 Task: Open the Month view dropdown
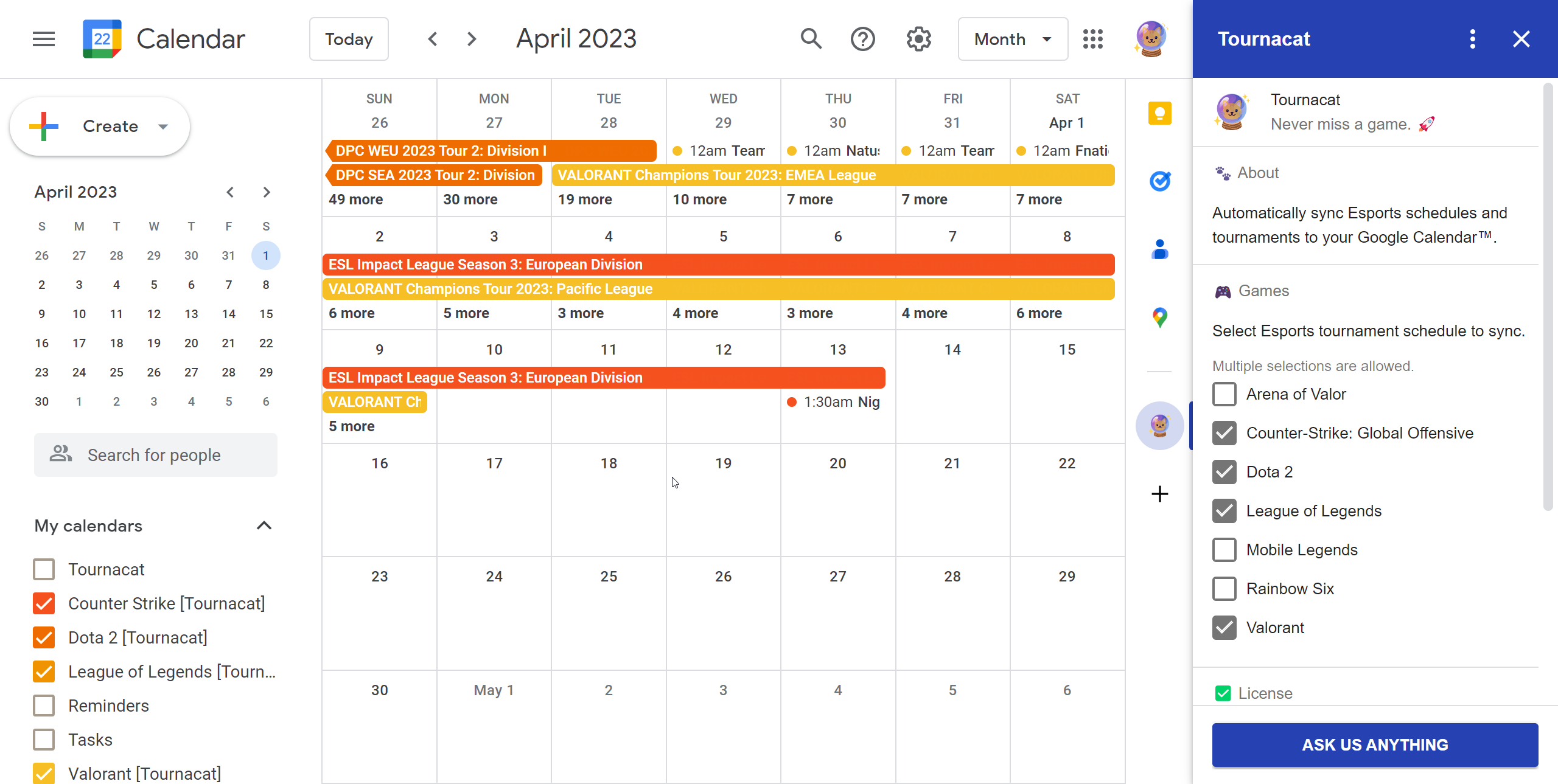tap(1012, 39)
